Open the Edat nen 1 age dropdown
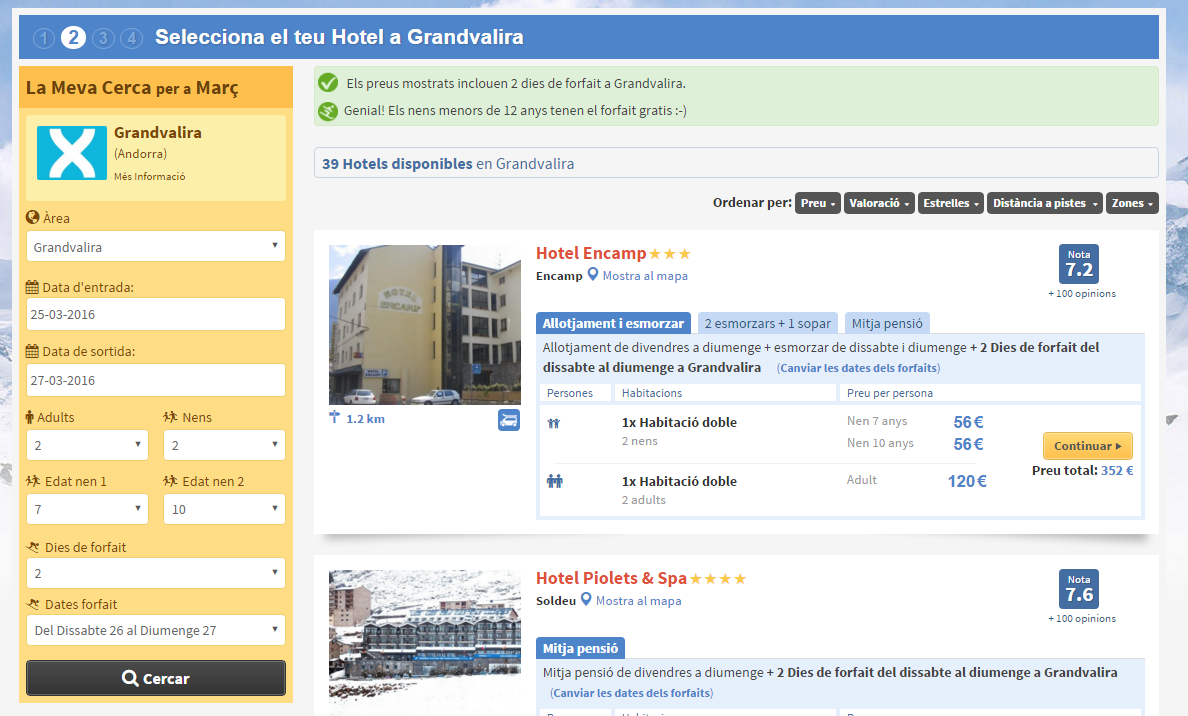 point(87,509)
